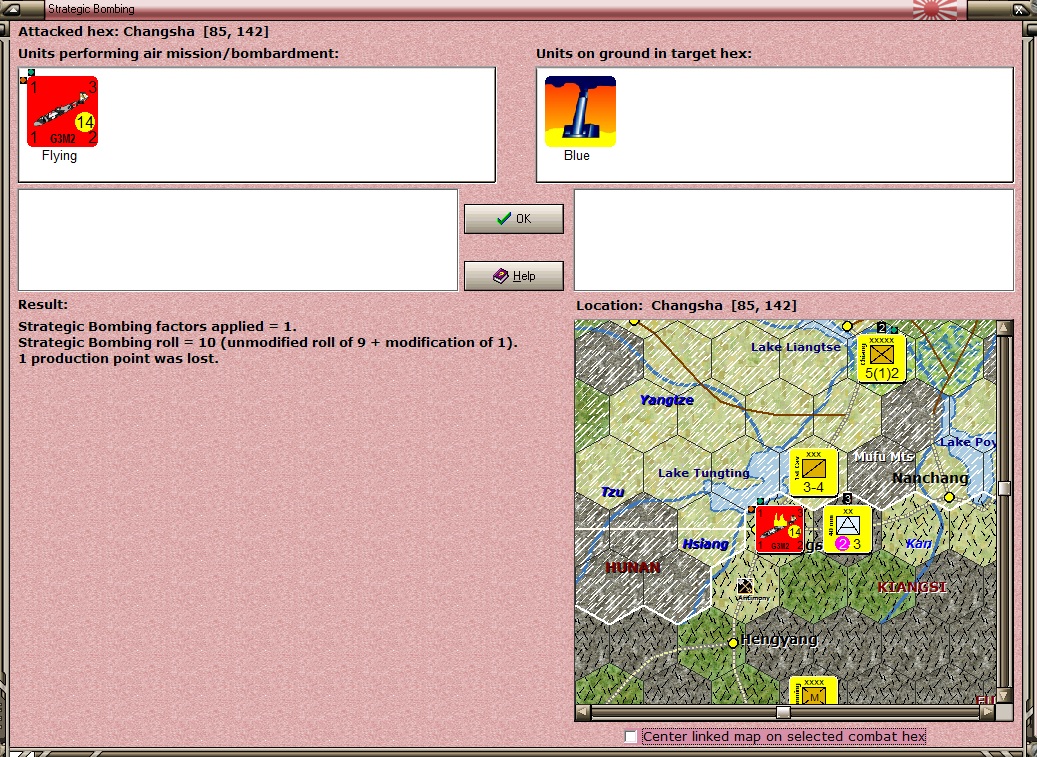
Task: Click the '1 production point was lost.' line
Action: click(x=118, y=358)
